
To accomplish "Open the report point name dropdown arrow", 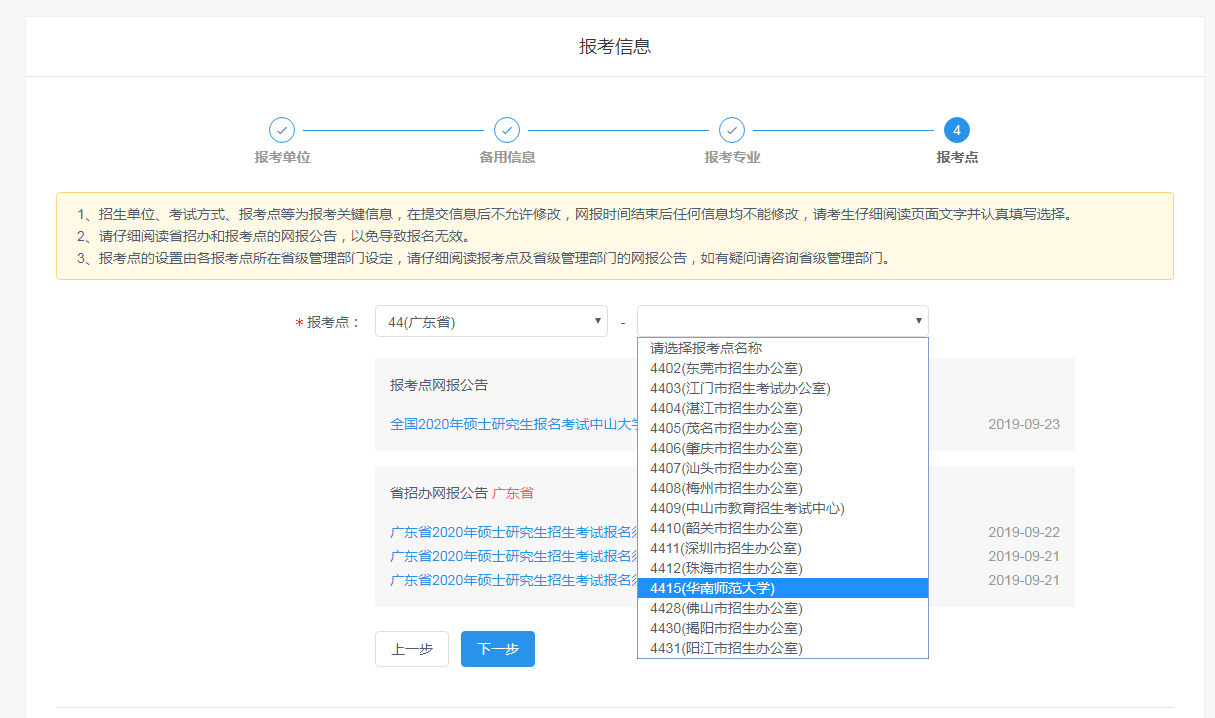I will click(917, 320).
